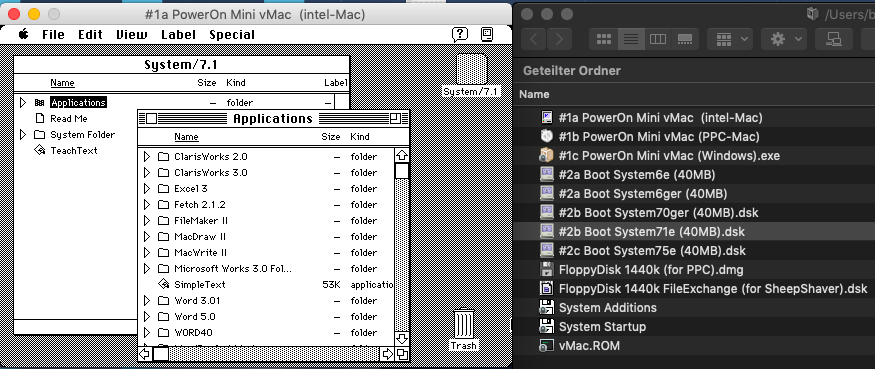This screenshot has height=369, width=875.
Task: Click the Applications window vertical scroll thumb
Action: tap(402, 171)
